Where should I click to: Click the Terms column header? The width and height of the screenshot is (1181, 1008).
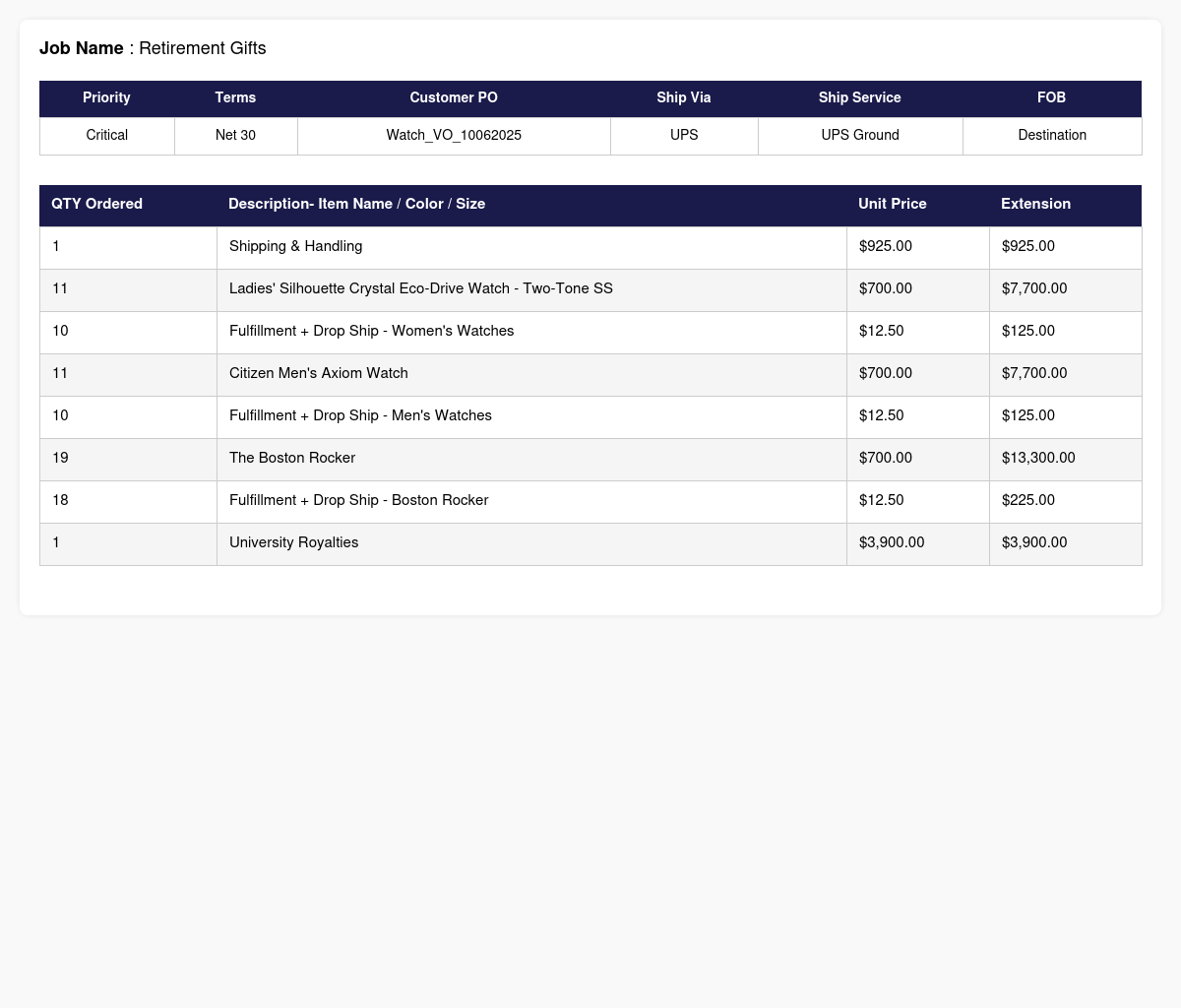[x=235, y=98]
